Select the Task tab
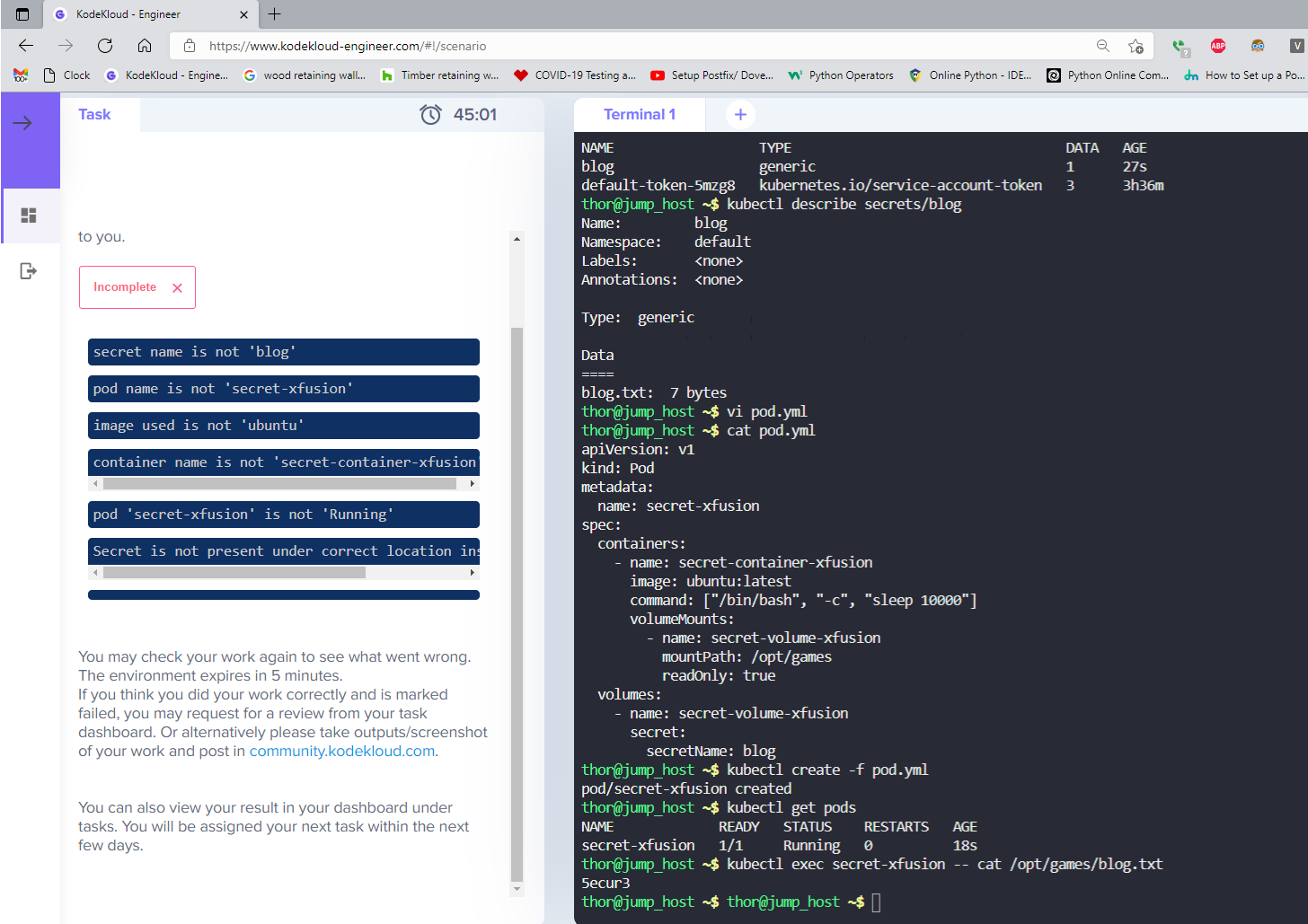 (x=94, y=114)
